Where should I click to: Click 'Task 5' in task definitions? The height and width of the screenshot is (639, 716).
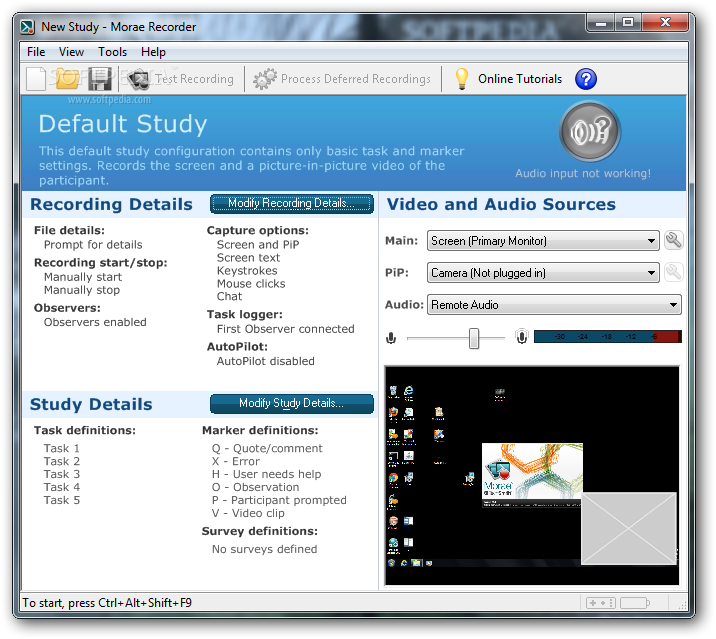pos(62,500)
